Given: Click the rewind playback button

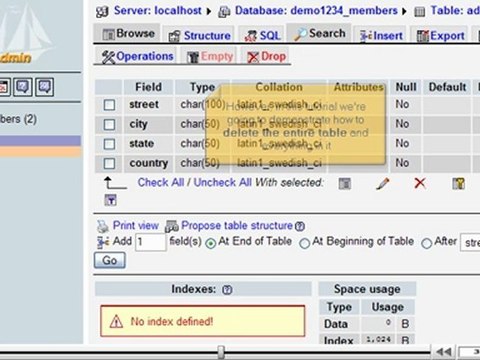Looking at the screenshot, I should tap(444, 352).
